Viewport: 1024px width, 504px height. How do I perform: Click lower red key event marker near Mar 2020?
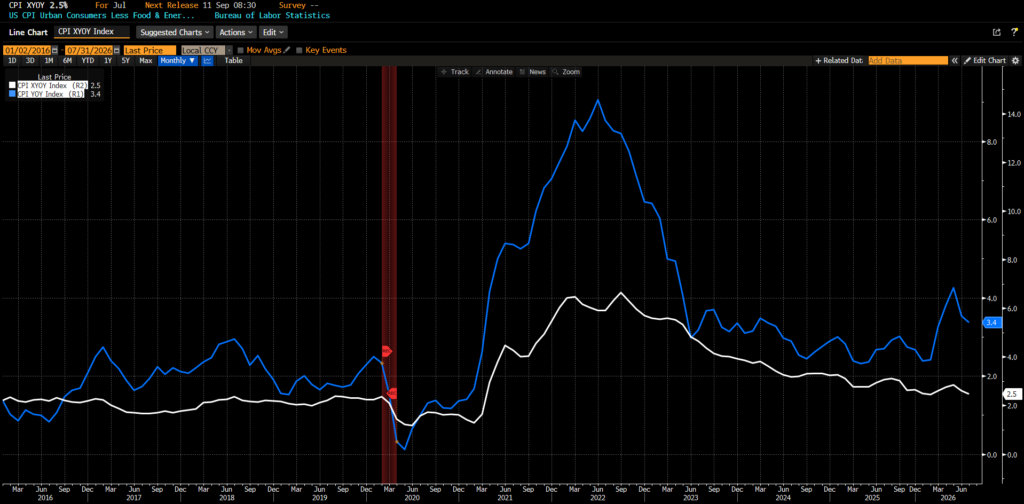click(392, 393)
